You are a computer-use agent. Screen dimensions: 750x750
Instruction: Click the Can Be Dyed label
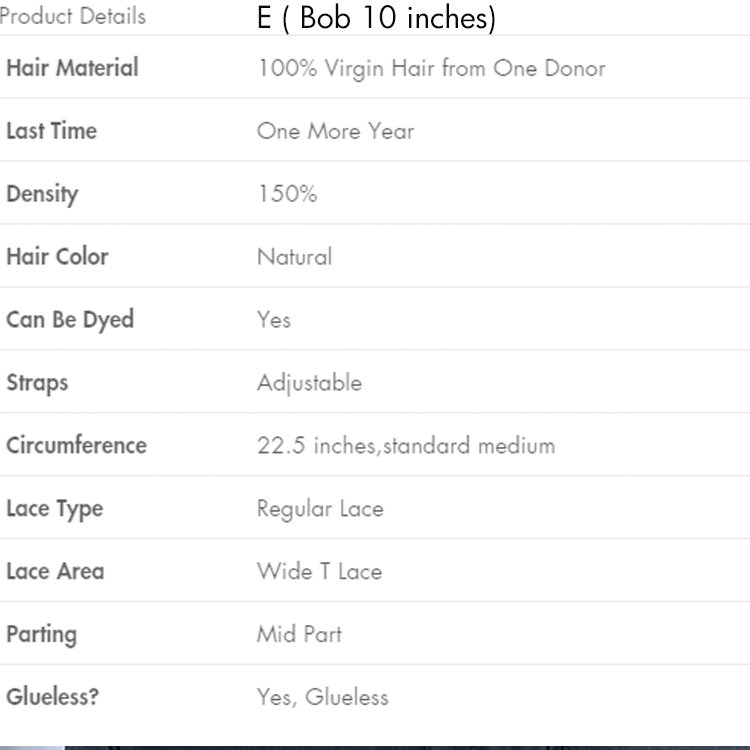(70, 320)
